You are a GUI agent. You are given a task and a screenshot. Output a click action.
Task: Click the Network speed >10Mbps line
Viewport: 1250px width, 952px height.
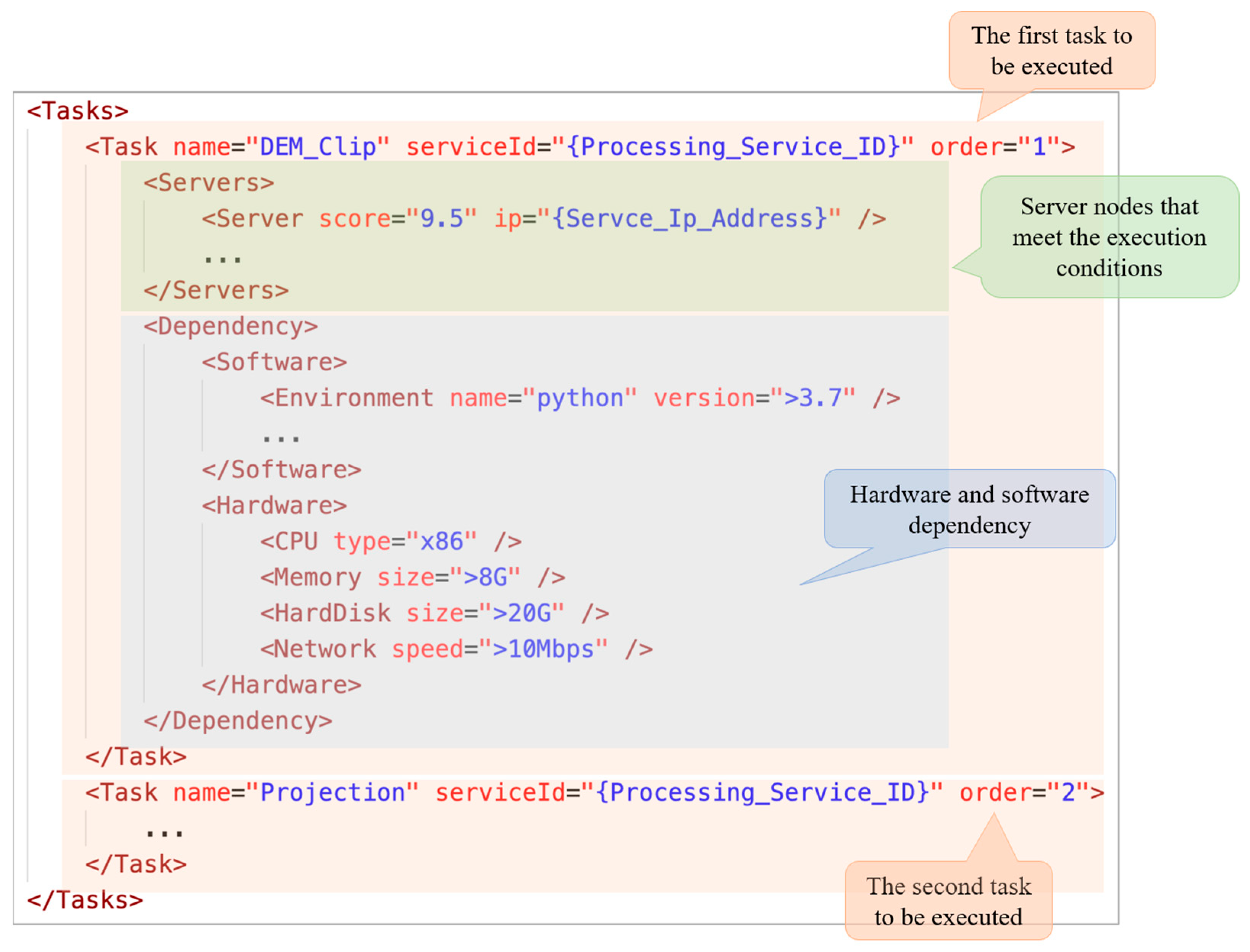[455, 650]
